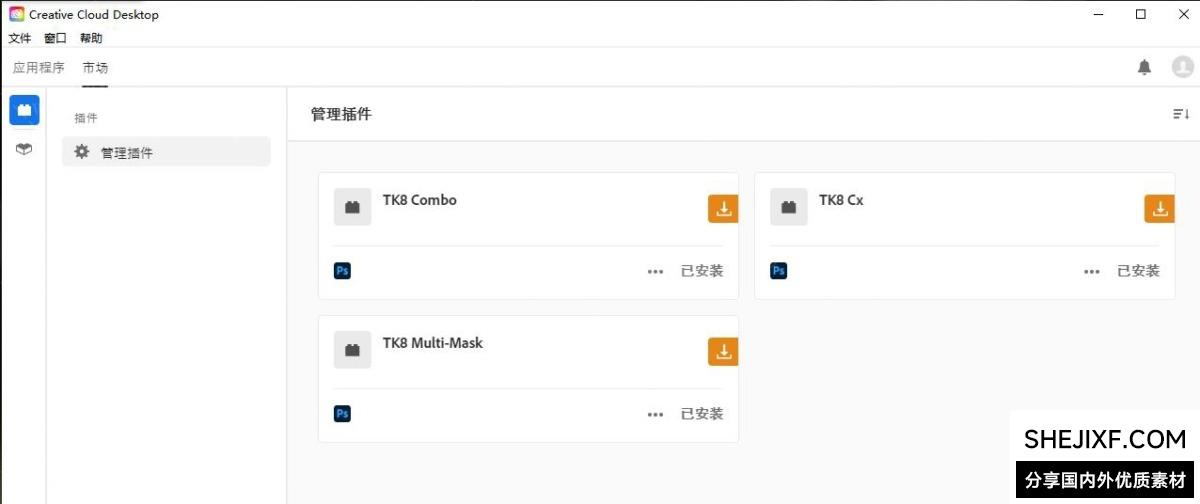Open more options for TK8 Cx
The image size is (1200, 504).
(x=1091, y=271)
